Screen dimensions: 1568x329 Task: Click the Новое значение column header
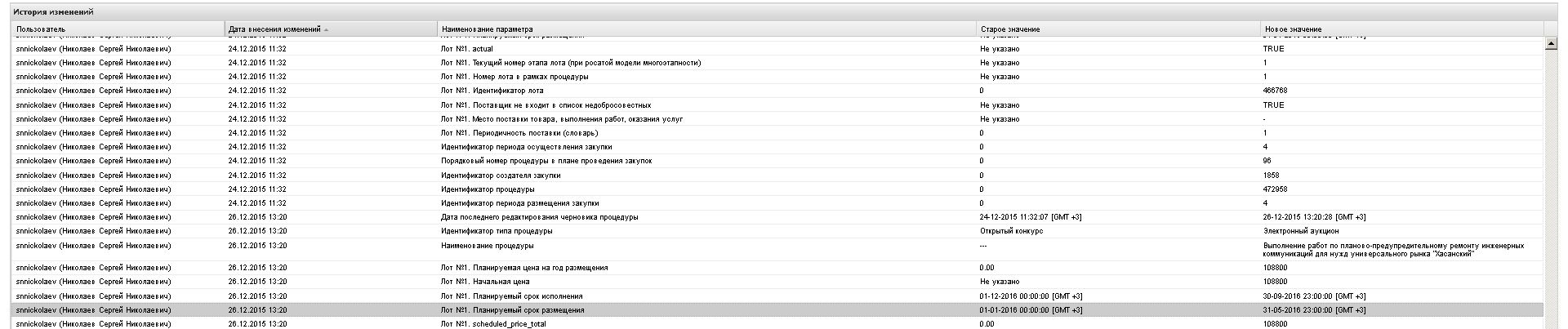pos(1402,29)
